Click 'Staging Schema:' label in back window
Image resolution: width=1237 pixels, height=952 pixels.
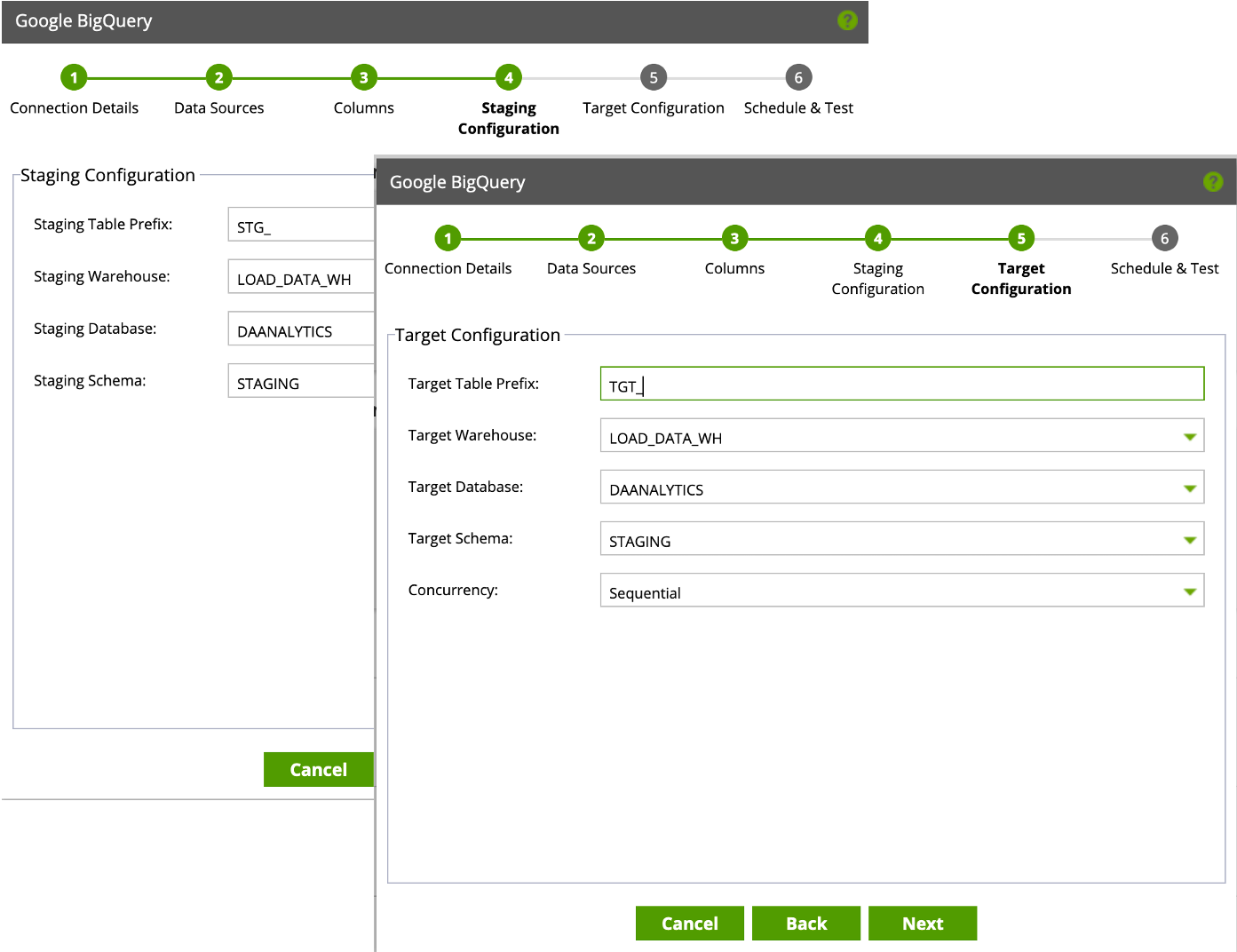[x=90, y=381]
